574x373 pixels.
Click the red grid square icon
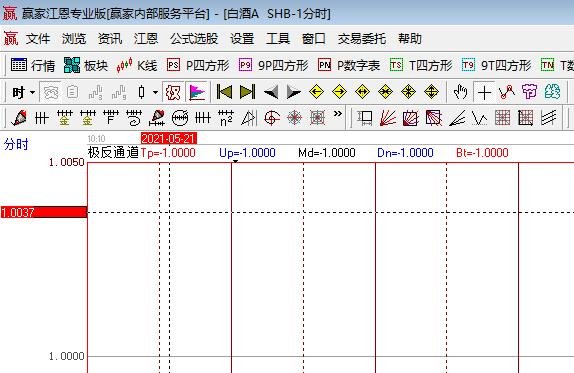(x=503, y=118)
